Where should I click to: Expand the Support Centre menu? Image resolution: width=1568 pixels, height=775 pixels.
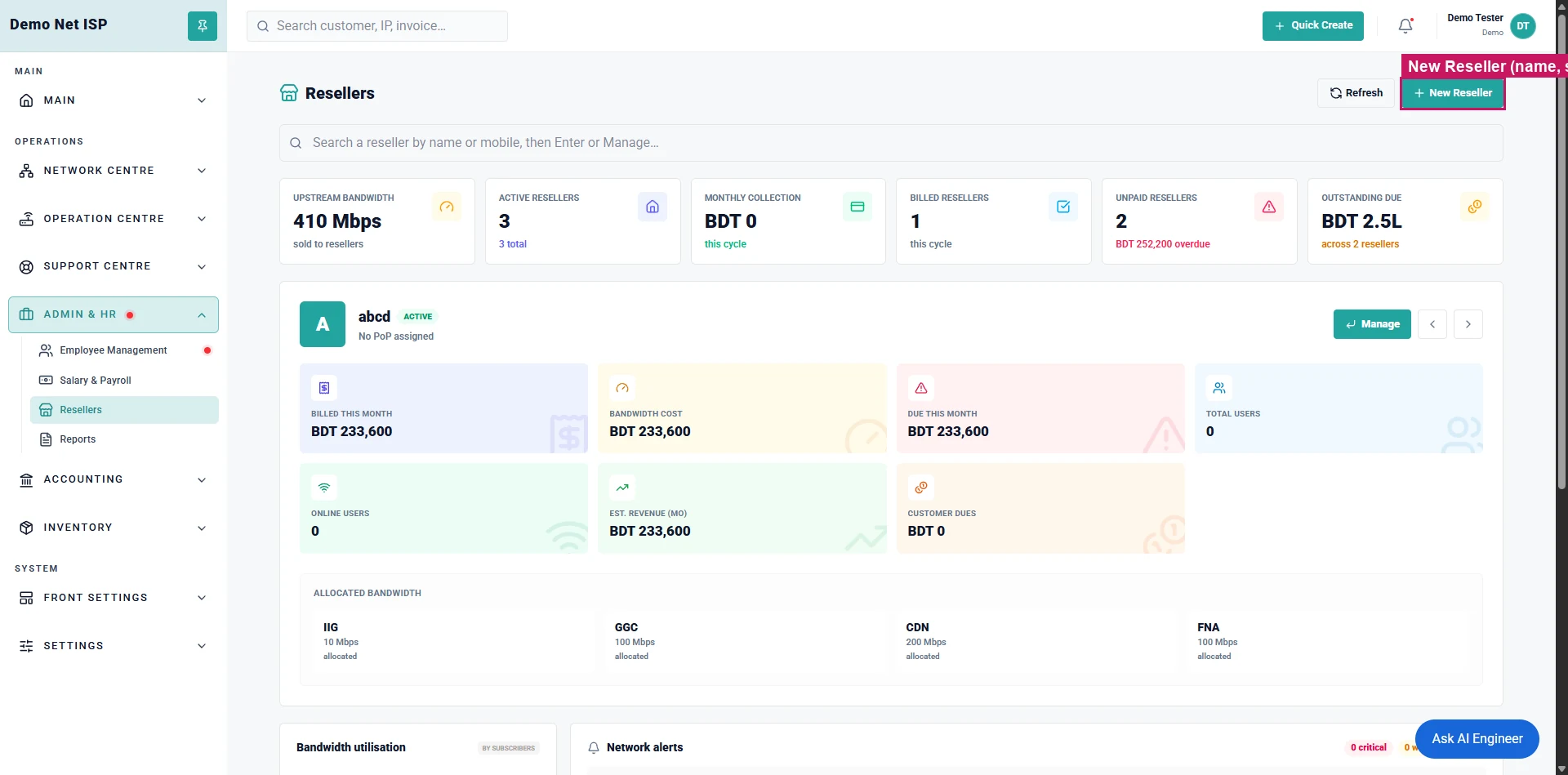tap(114, 266)
